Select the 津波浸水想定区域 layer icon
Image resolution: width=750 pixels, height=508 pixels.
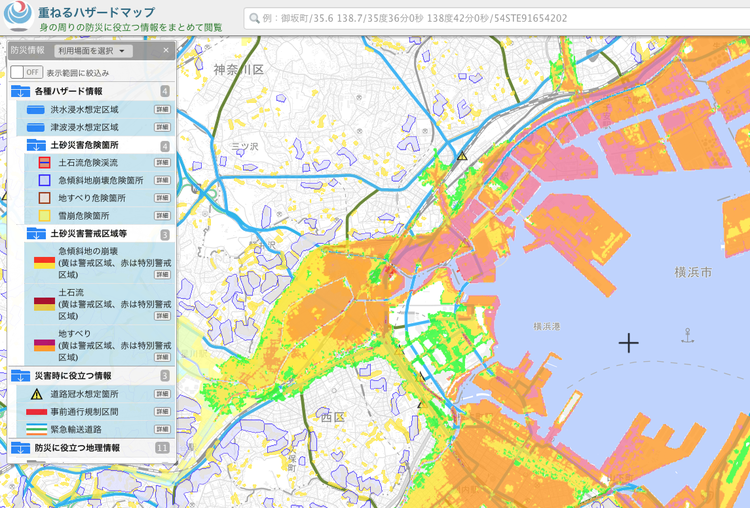coord(36,127)
